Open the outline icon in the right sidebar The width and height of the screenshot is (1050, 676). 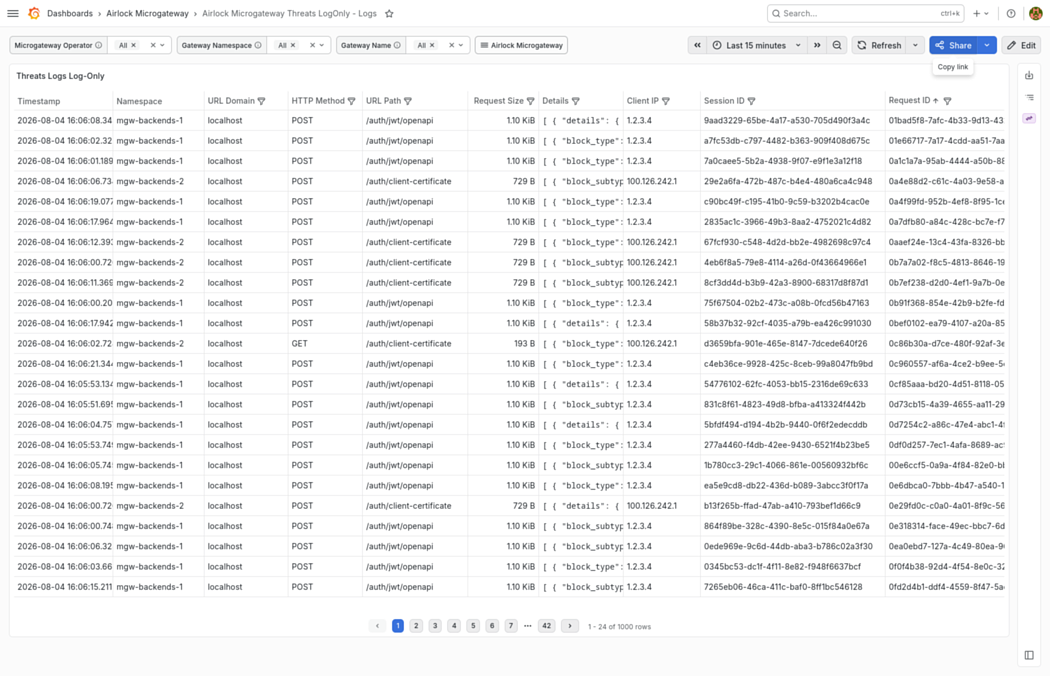1029,97
